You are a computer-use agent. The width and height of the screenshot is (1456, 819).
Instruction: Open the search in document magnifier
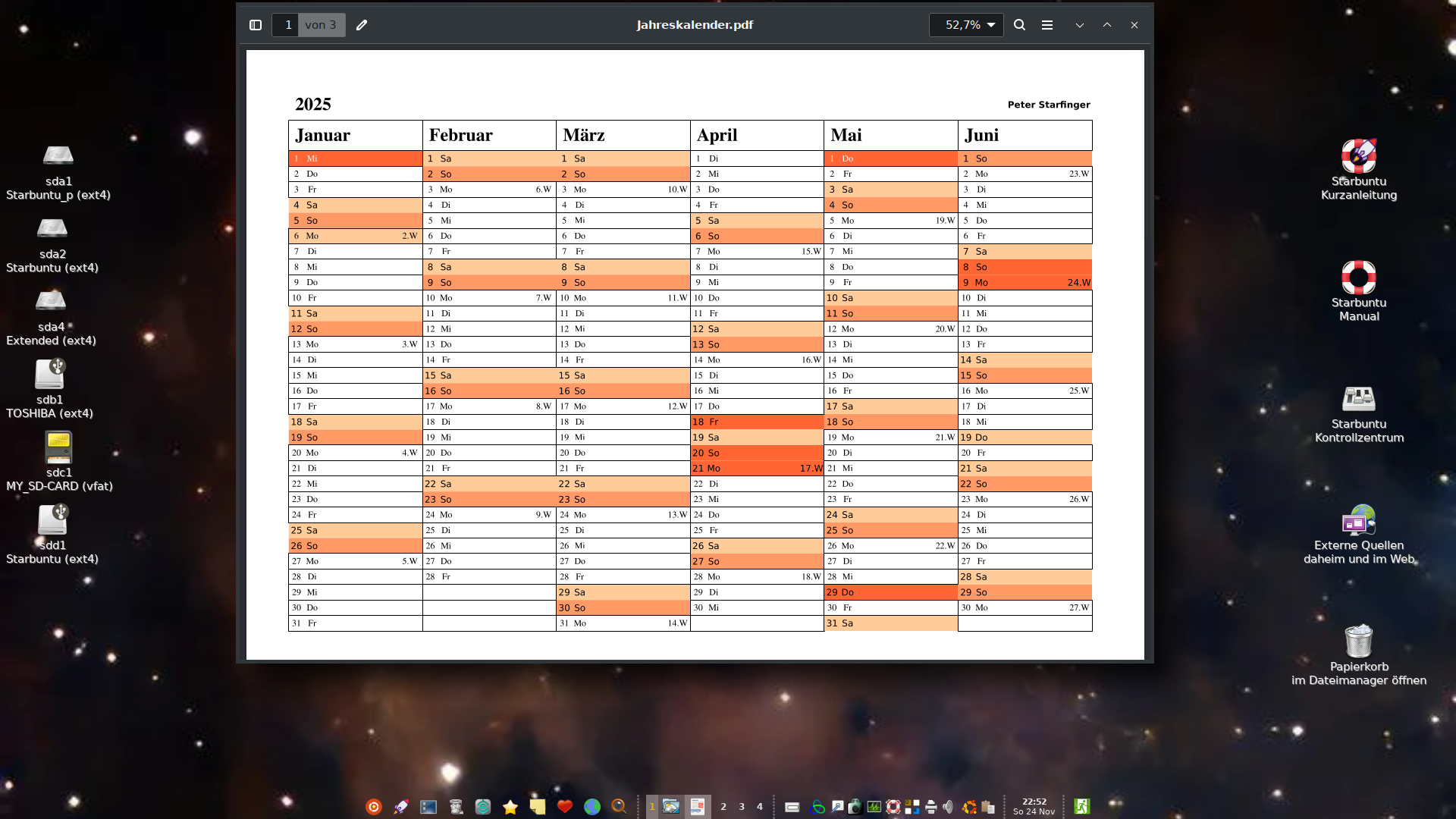point(1019,25)
